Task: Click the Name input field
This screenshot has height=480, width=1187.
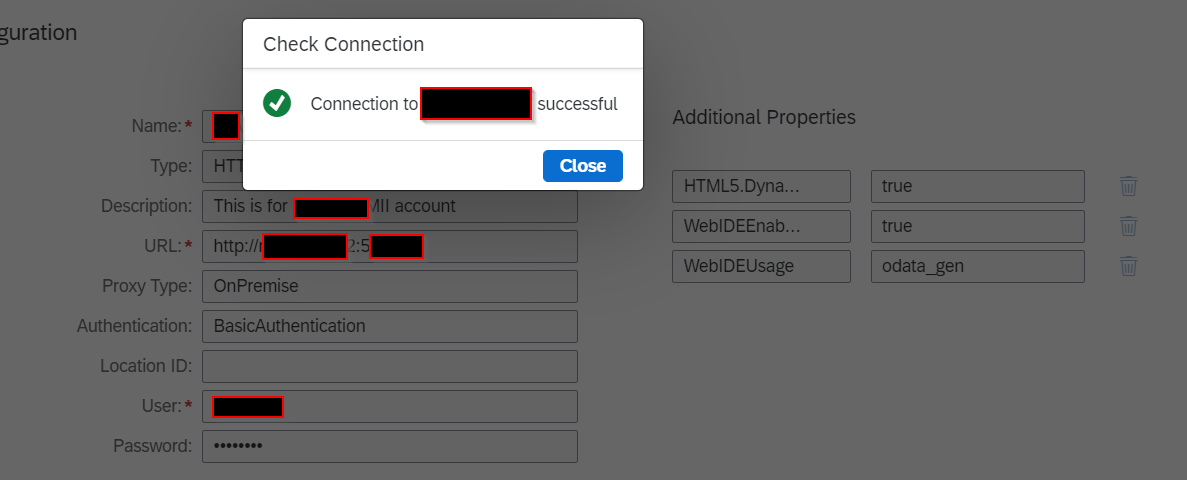Action: click(x=225, y=126)
